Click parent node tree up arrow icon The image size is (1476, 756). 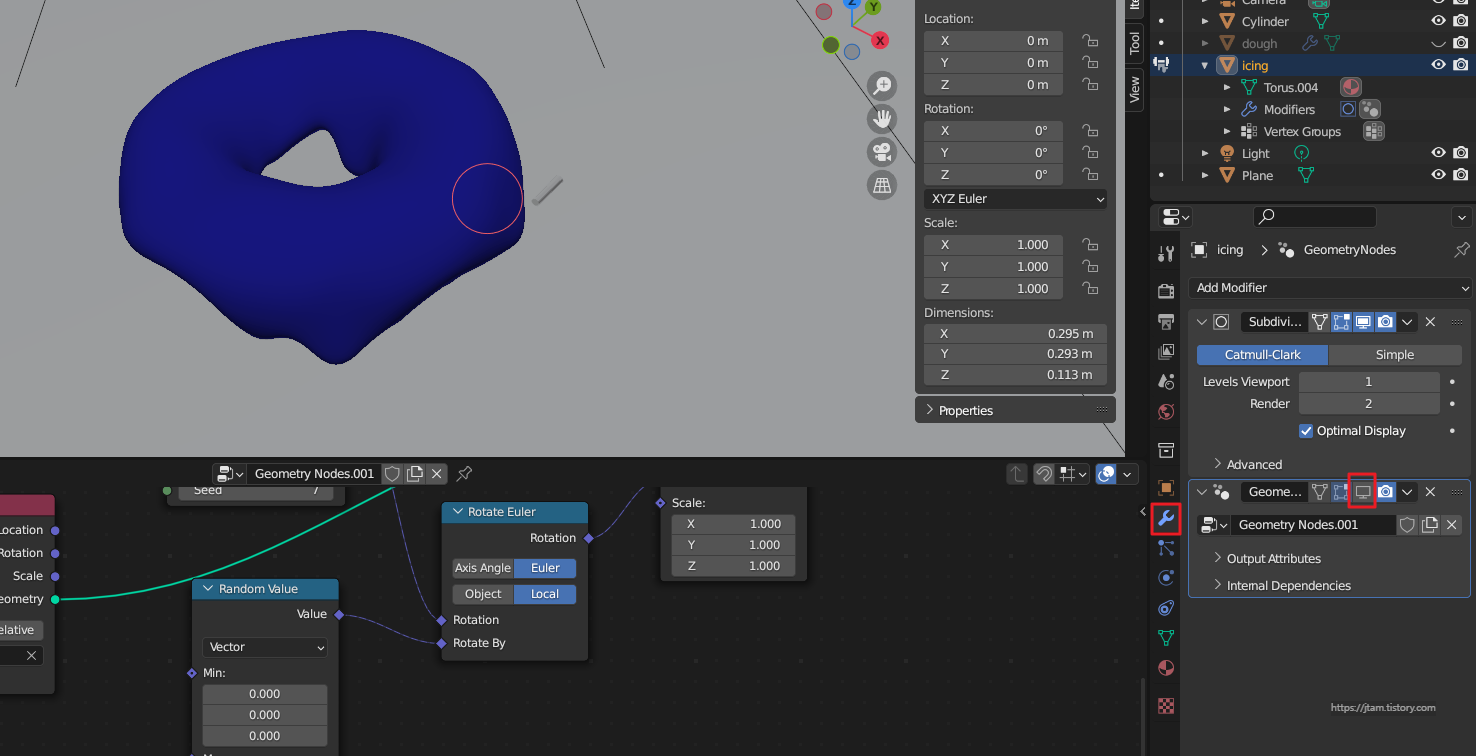pos(1017,474)
